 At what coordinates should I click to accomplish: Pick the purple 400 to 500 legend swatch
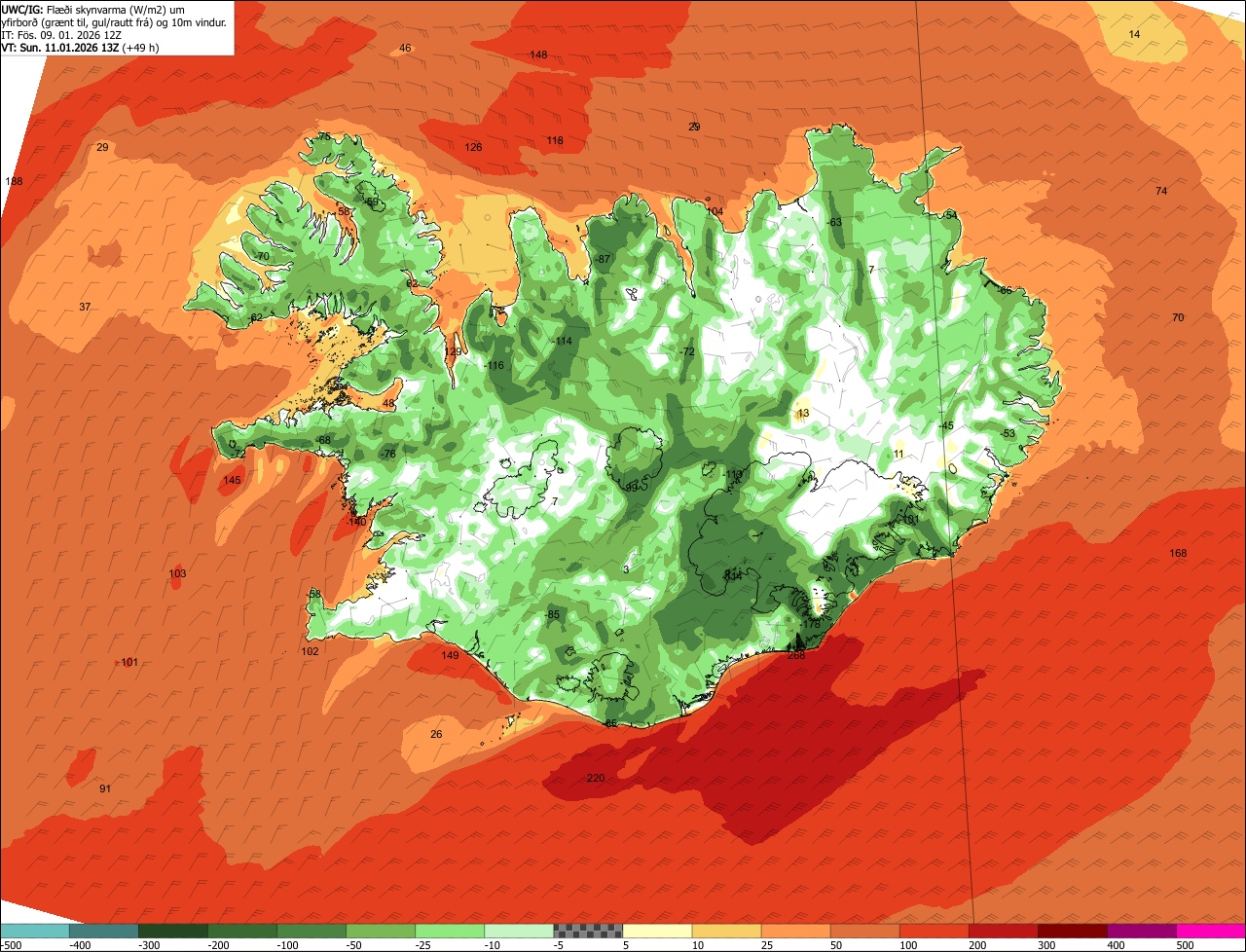click(1141, 931)
